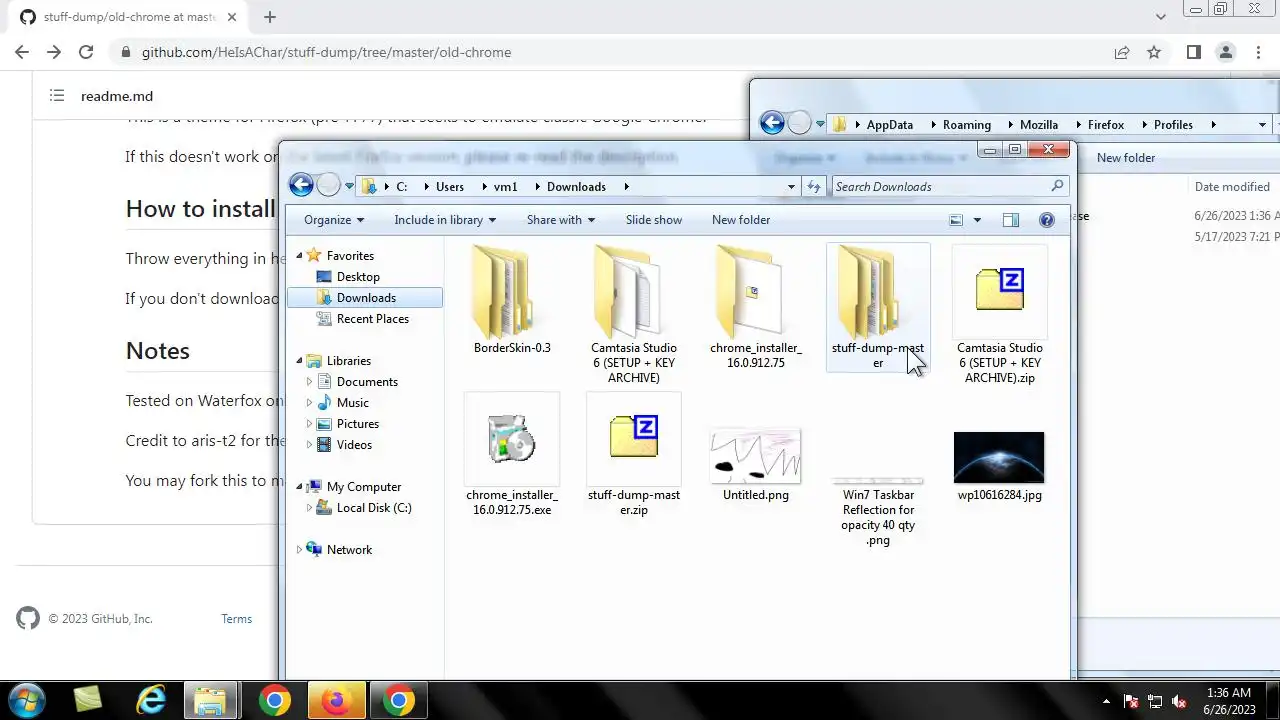This screenshot has width=1280, height=720.
Task: Share this page icon in Chrome
Action: coord(1122,52)
